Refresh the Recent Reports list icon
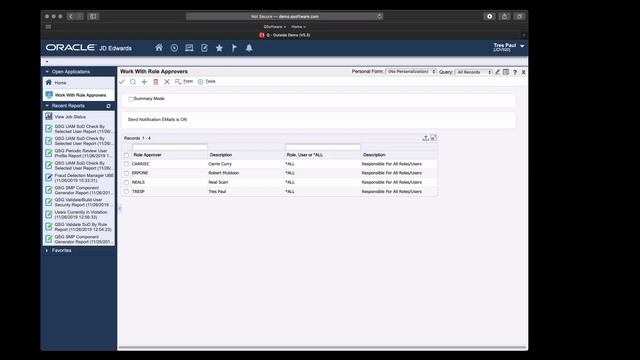The height and width of the screenshot is (360, 640). (108, 106)
